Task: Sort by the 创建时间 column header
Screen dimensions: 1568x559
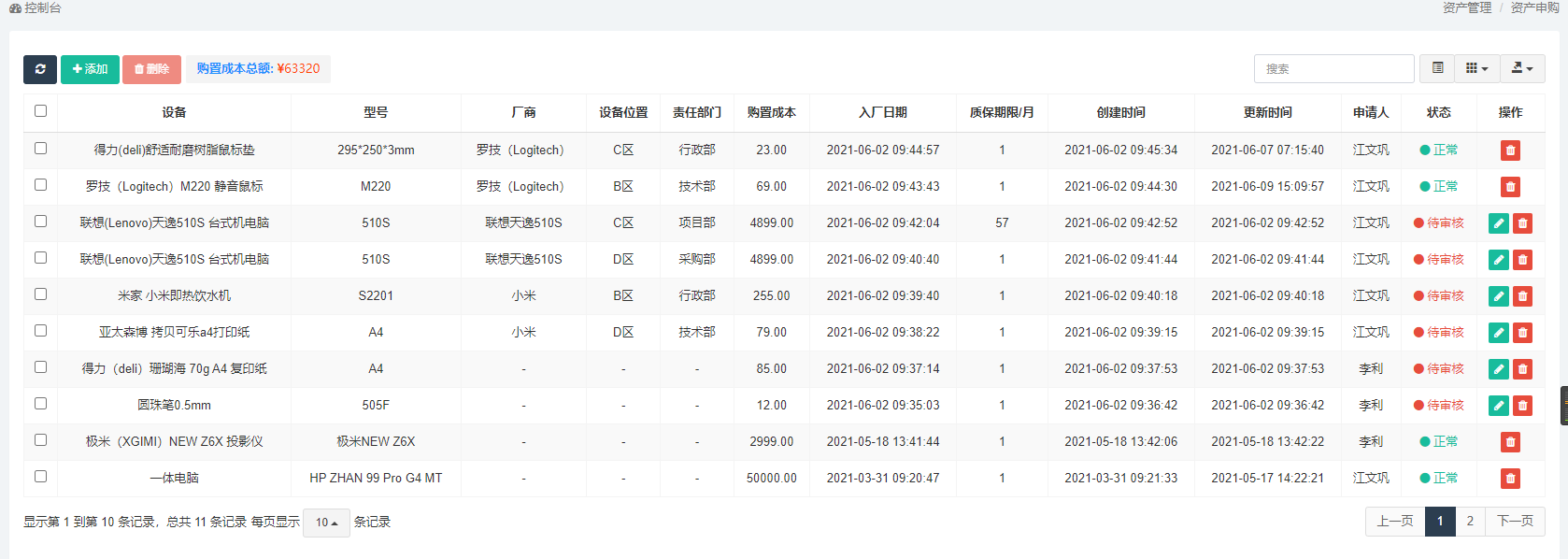Action: 1121,112
